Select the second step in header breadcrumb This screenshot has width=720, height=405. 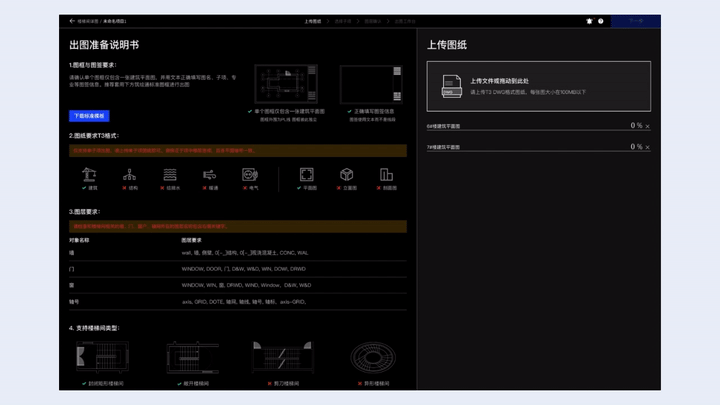(343, 21)
